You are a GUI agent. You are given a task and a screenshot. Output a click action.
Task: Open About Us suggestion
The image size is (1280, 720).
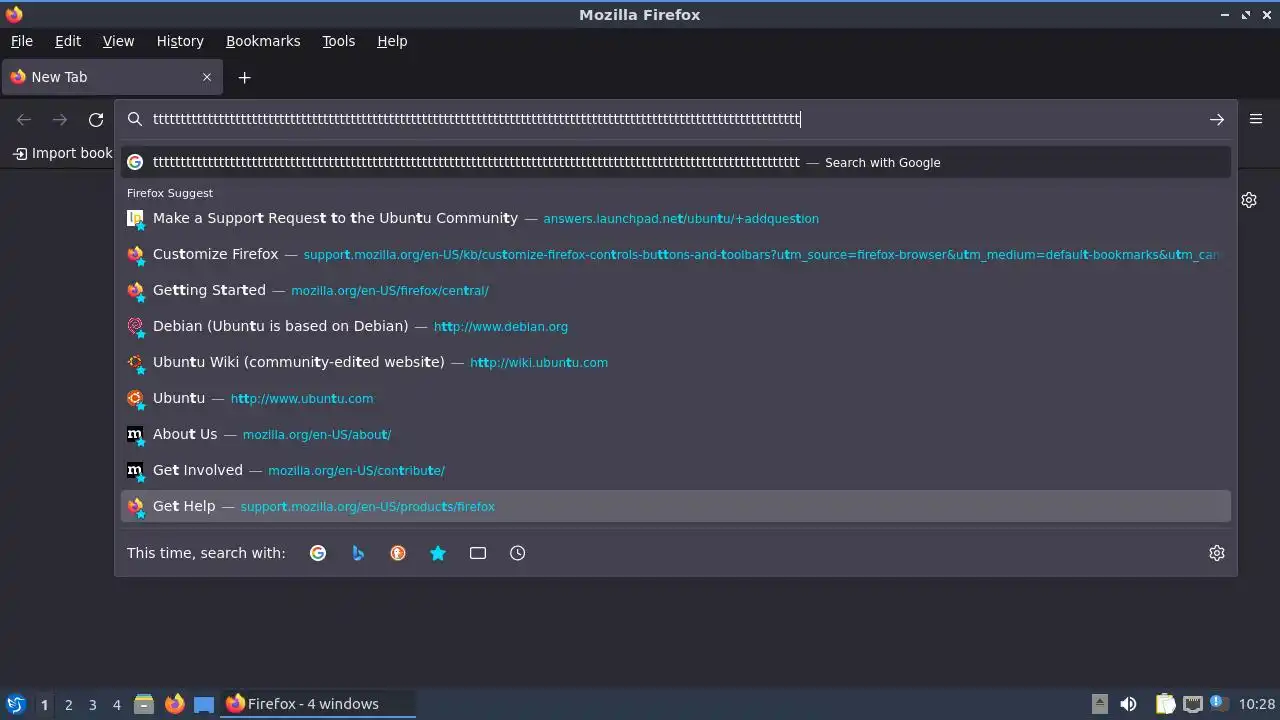point(676,434)
